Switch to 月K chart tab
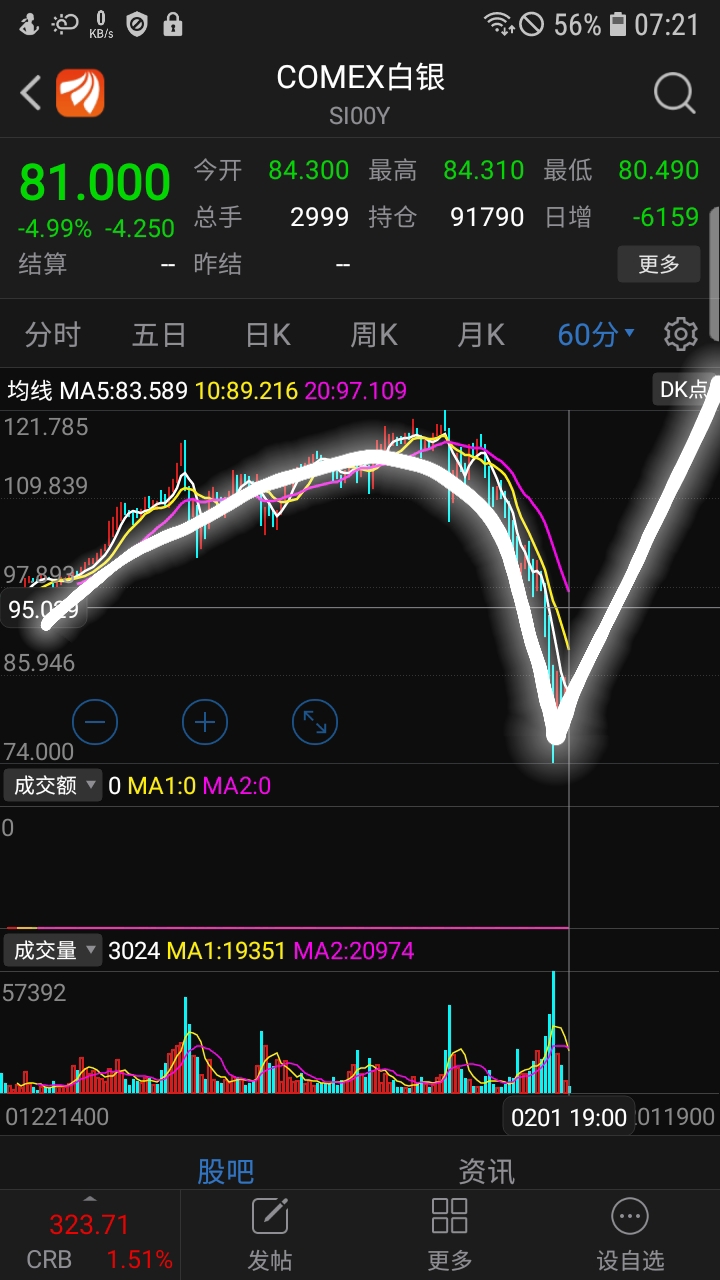 [x=481, y=334]
